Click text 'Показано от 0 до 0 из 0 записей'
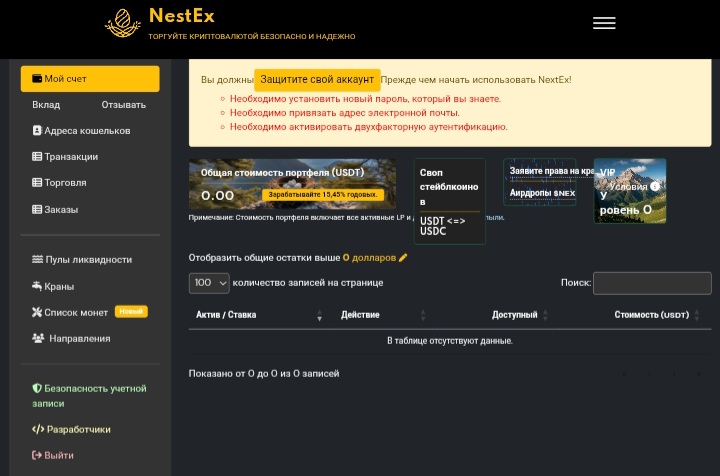 (264, 374)
